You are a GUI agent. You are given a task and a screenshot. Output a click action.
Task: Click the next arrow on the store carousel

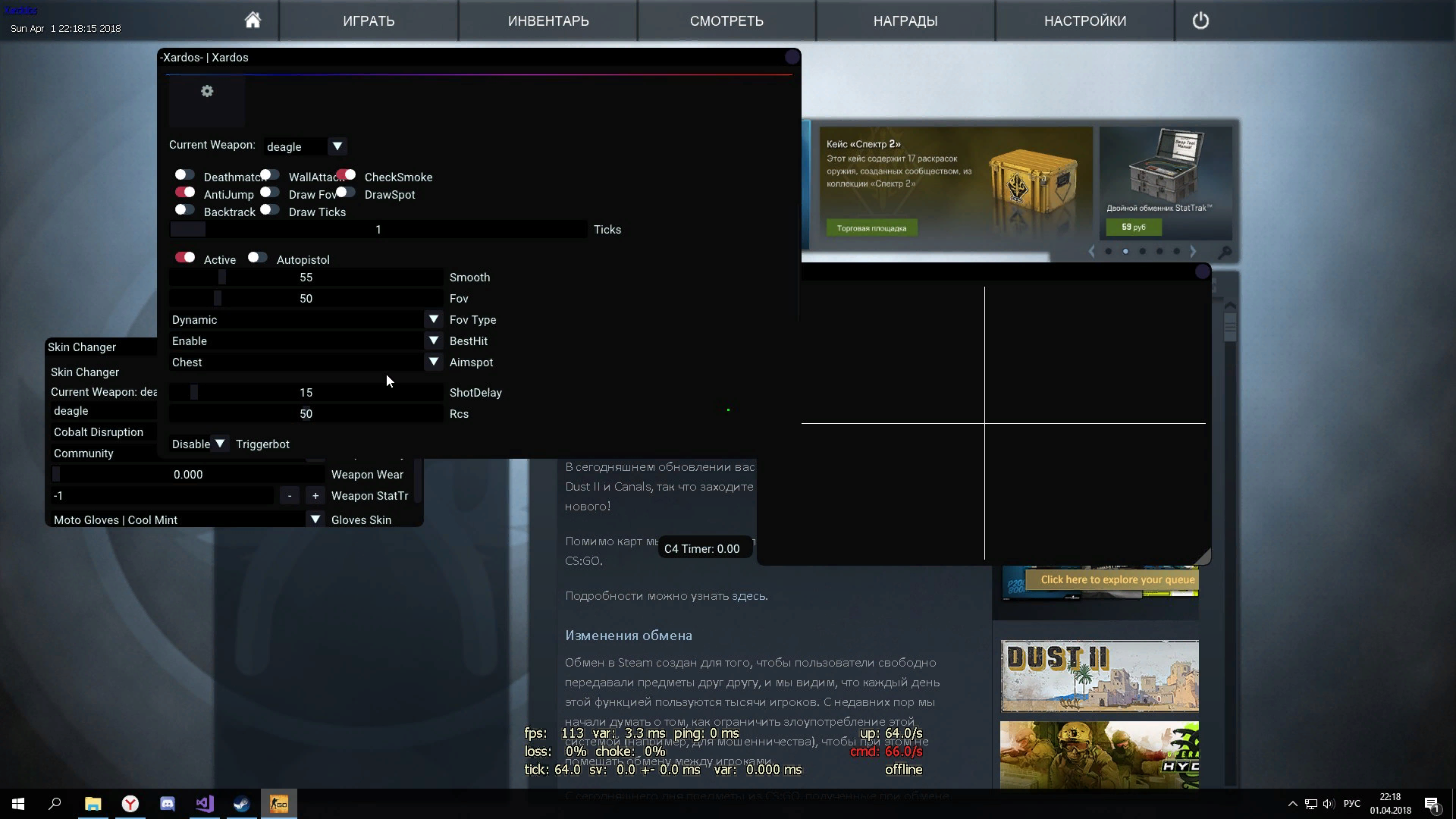1193,251
